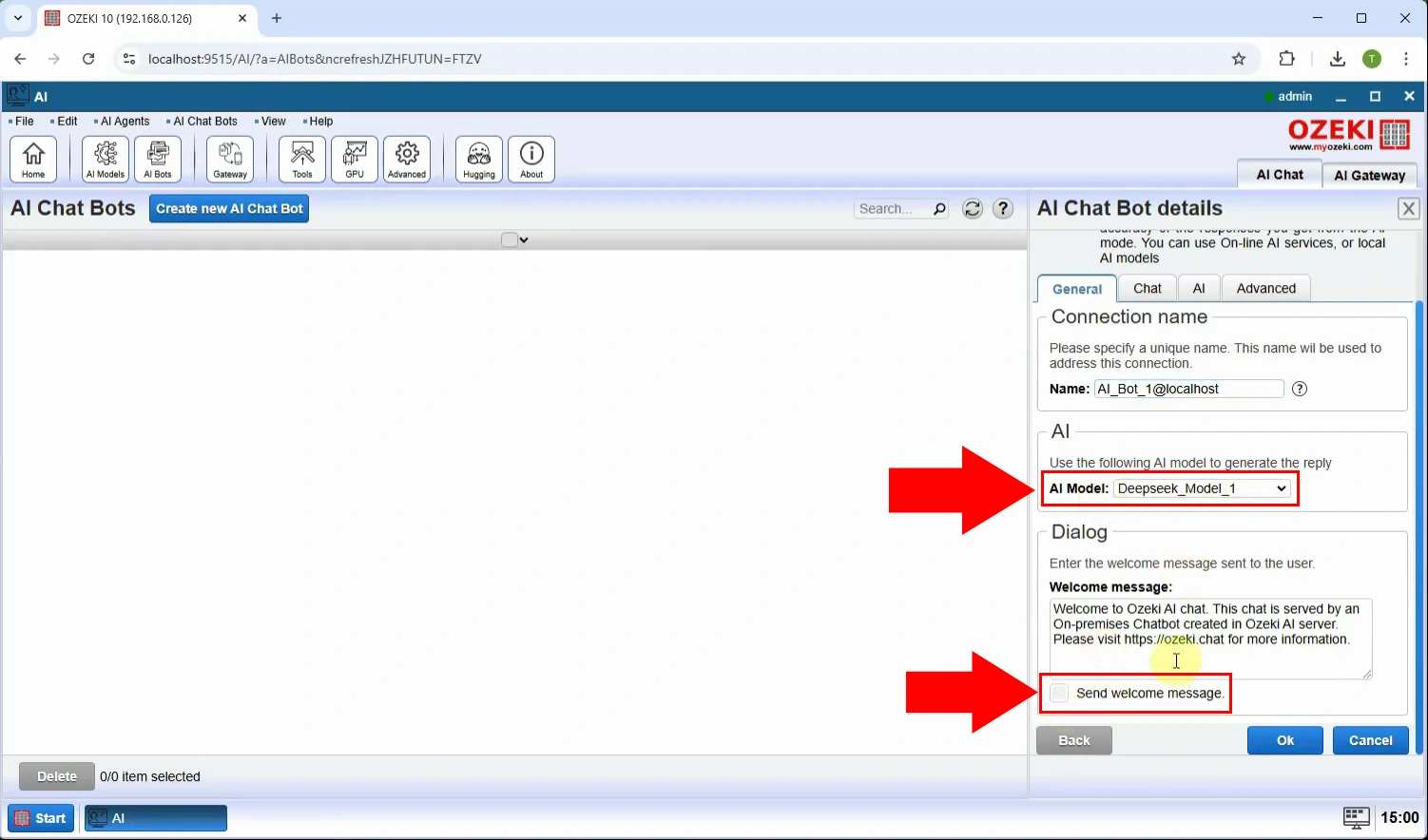Click the browser Downloads icon

[1337, 59]
